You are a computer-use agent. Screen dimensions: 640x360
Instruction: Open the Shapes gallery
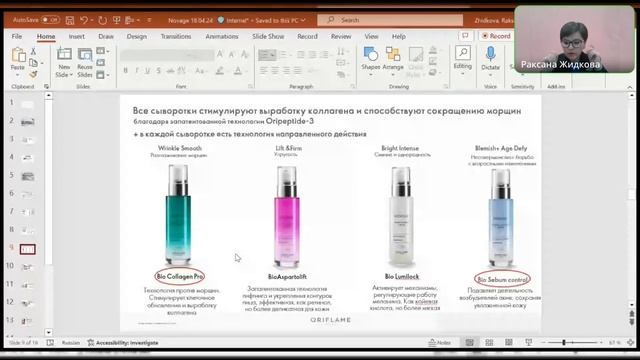pos(371,62)
